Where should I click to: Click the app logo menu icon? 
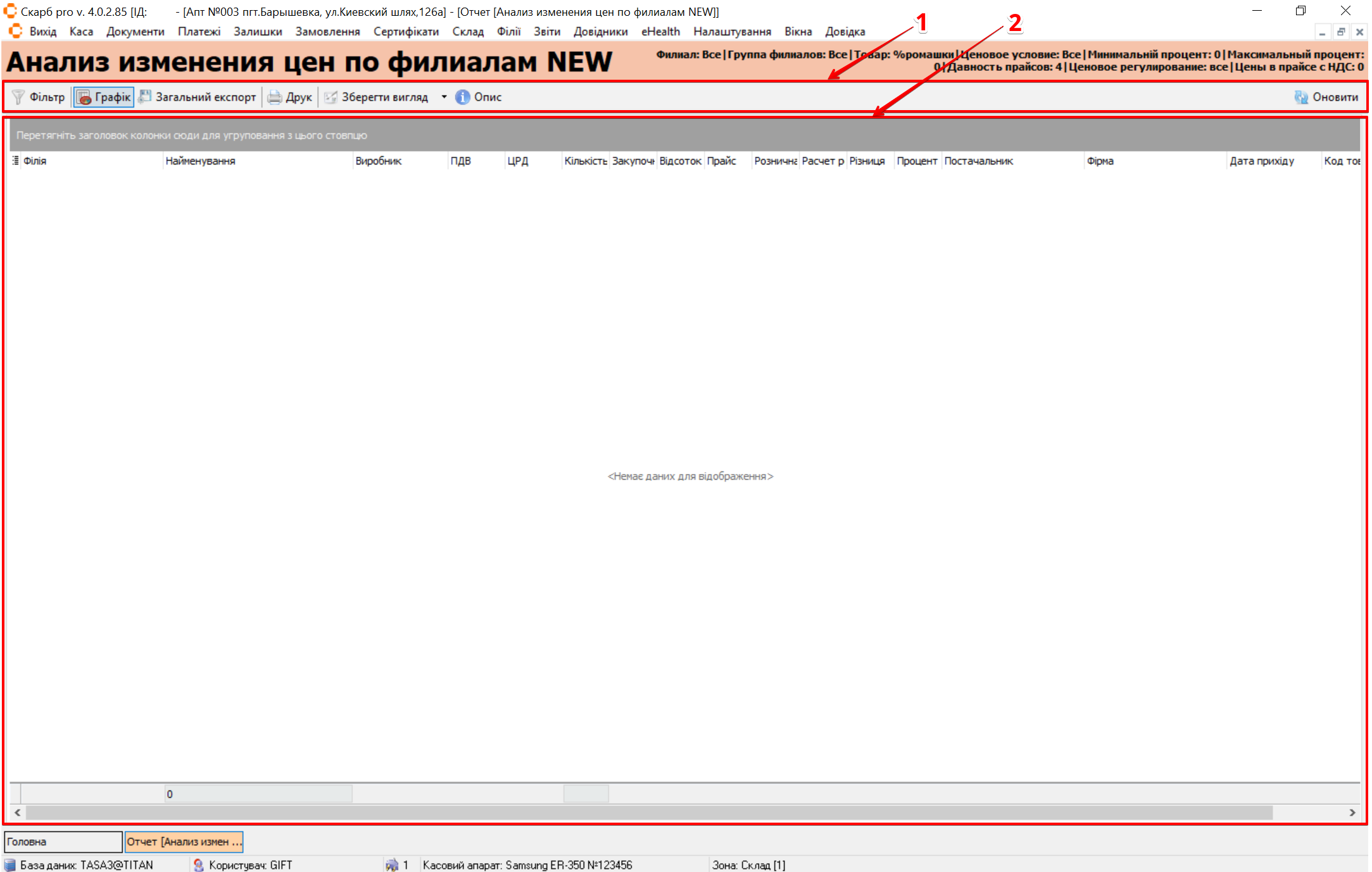15,31
